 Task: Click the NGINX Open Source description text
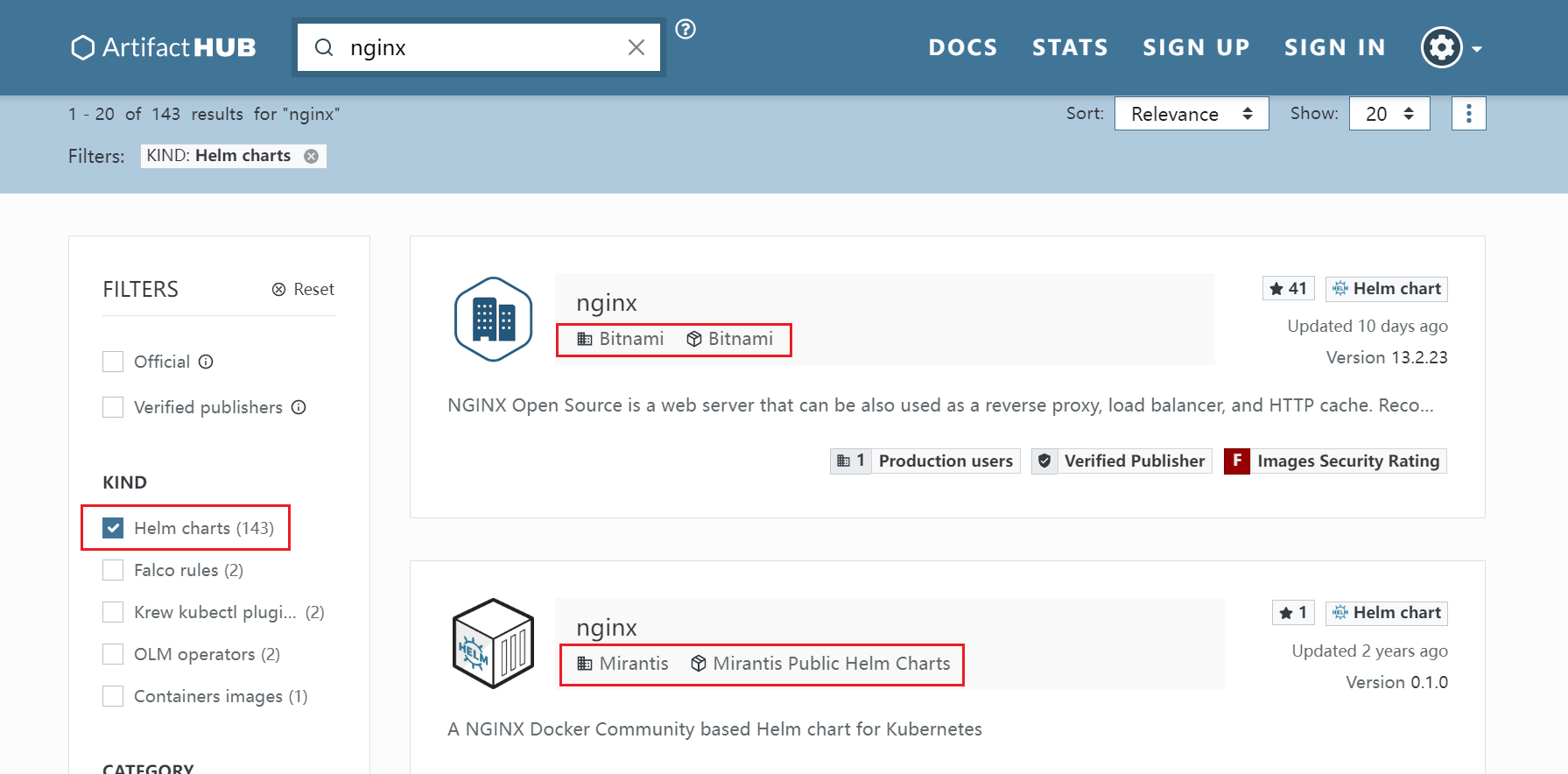click(x=940, y=405)
